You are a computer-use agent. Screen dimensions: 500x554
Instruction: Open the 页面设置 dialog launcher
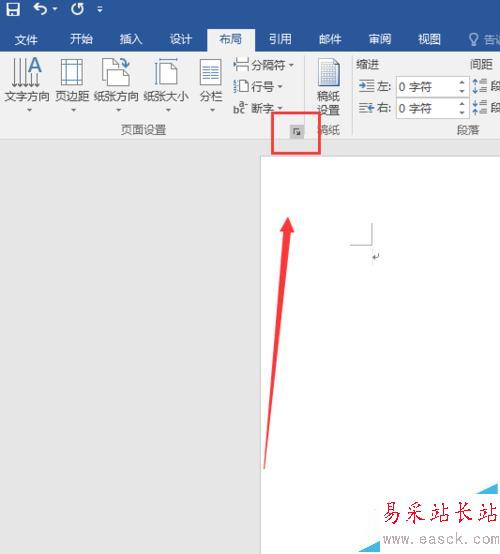coord(296,132)
